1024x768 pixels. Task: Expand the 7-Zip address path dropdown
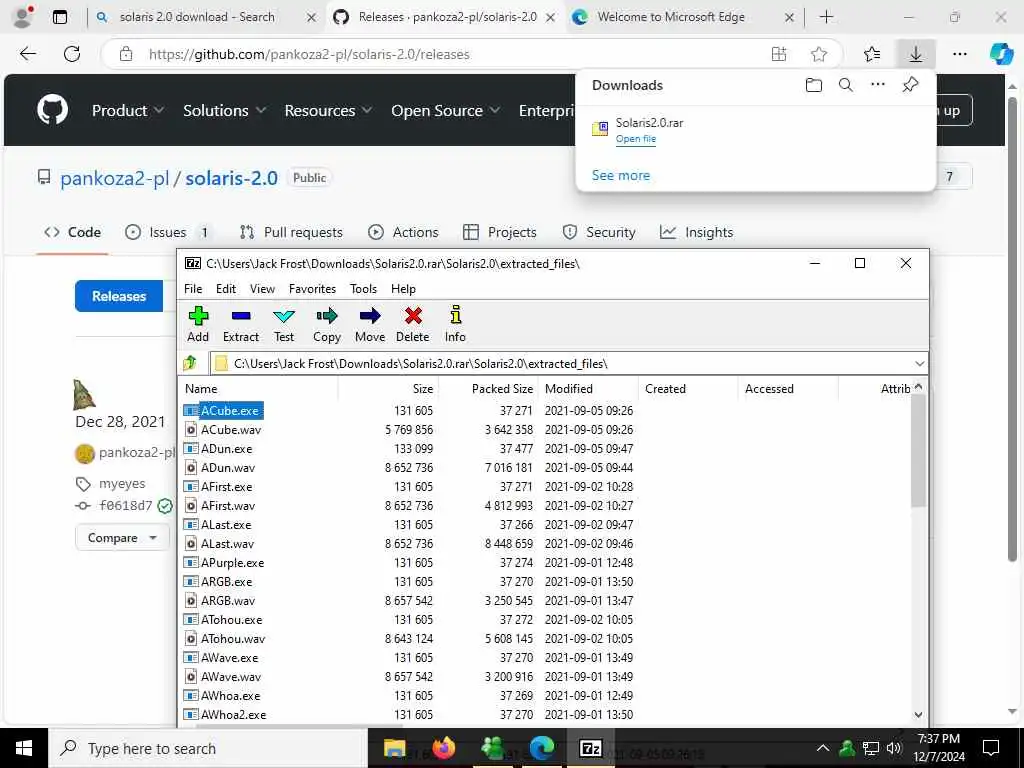tap(919, 363)
